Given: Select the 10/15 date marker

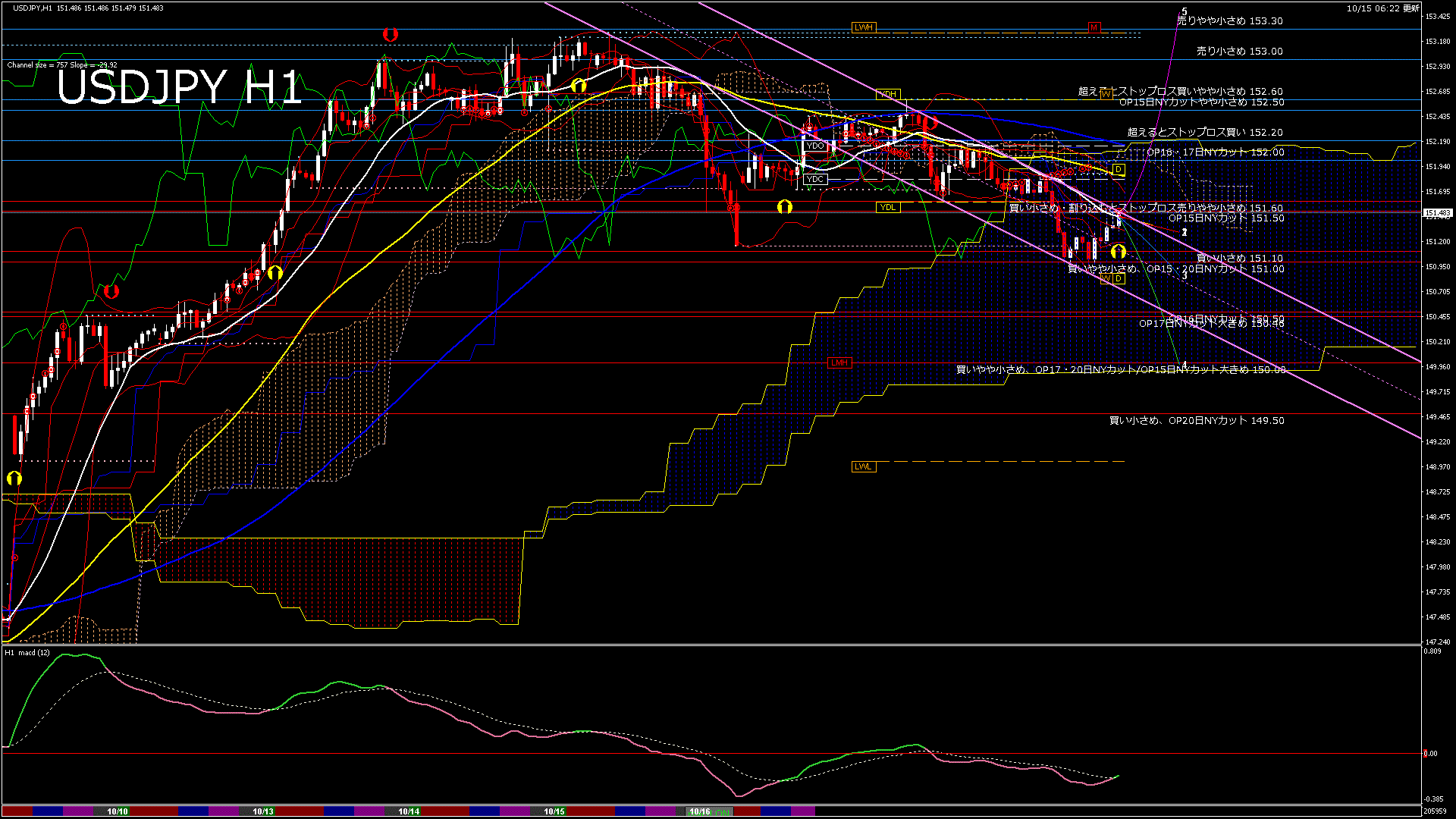Looking at the screenshot, I should (554, 811).
